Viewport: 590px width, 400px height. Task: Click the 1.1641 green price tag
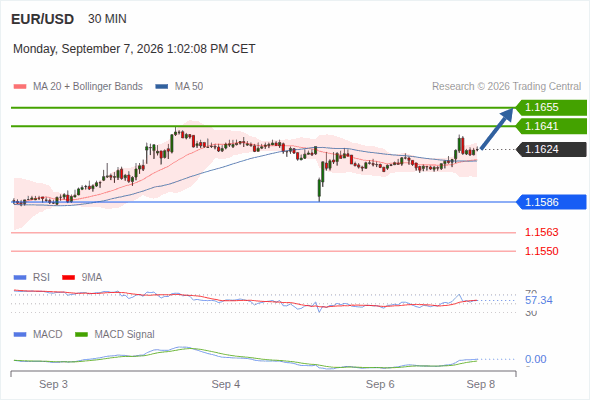tap(551, 126)
